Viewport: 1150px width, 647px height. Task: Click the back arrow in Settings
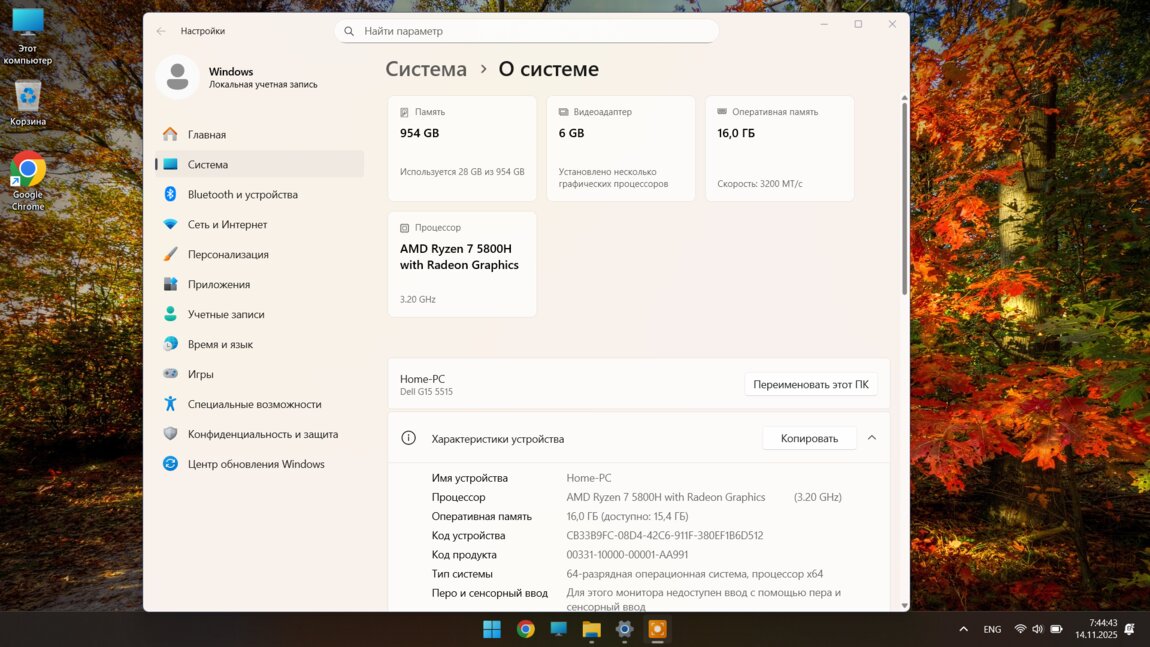[x=161, y=31]
